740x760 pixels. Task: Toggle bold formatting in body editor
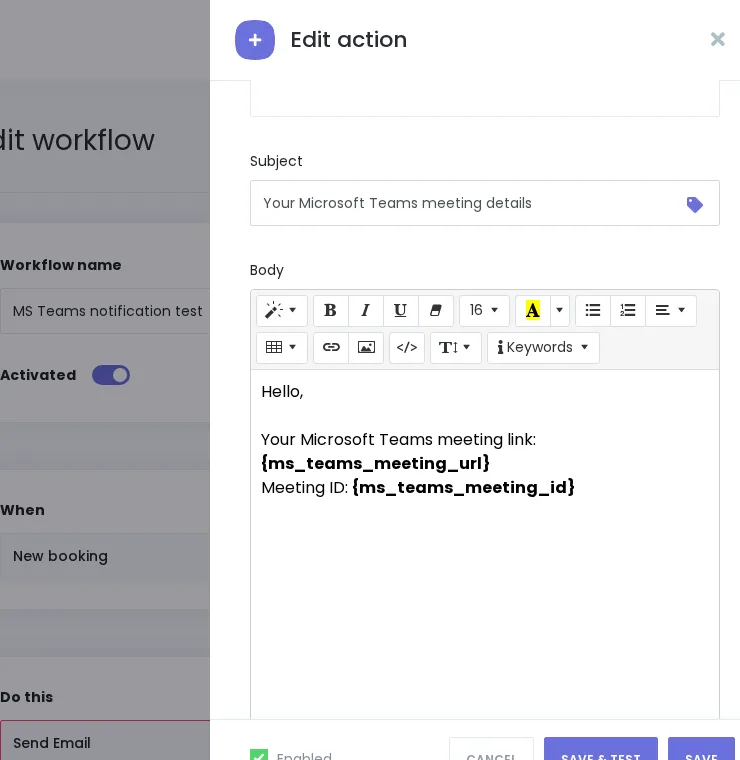[331, 310]
